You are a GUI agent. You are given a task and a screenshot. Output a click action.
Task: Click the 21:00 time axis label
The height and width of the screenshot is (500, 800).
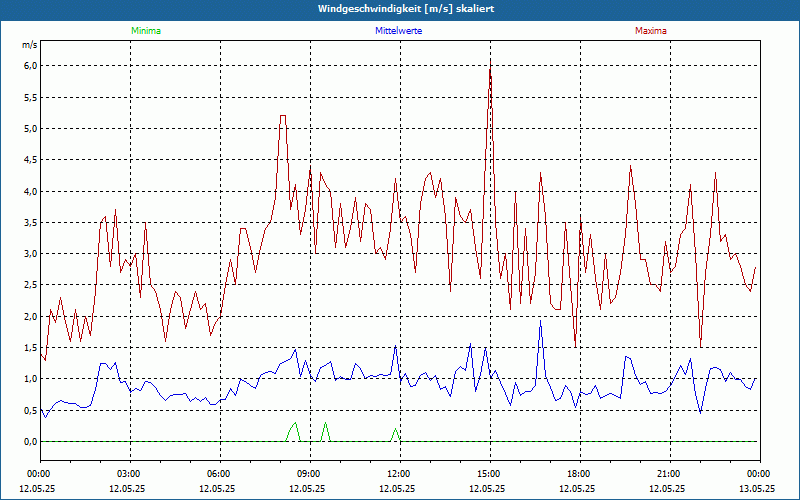point(670,474)
